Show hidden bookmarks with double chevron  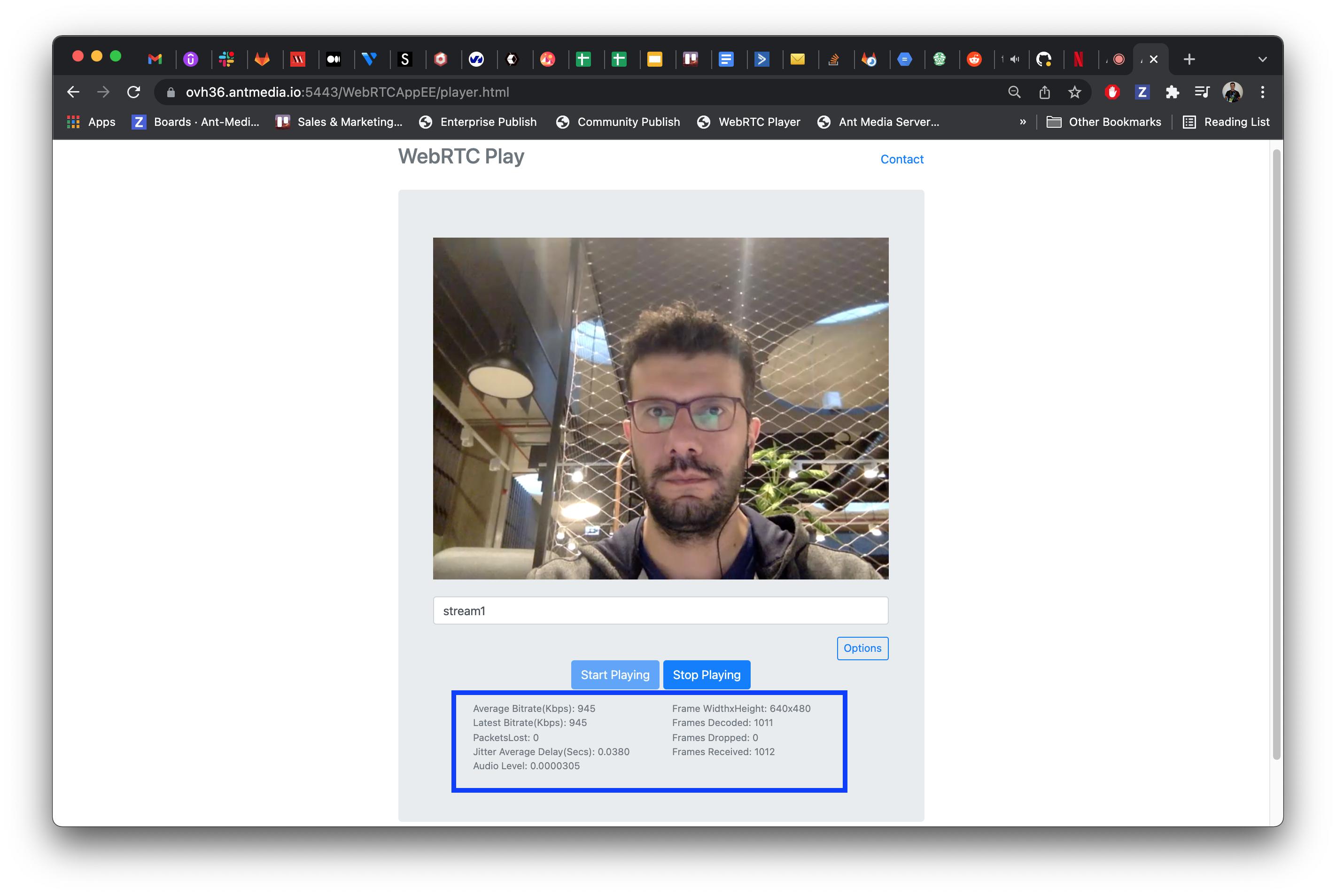[x=1023, y=122]
